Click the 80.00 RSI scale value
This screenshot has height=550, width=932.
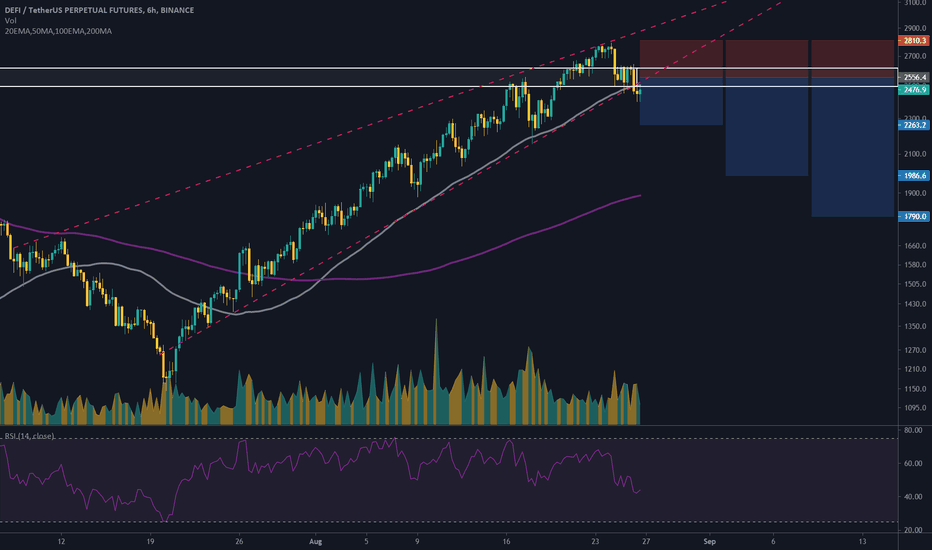point(913,430)
